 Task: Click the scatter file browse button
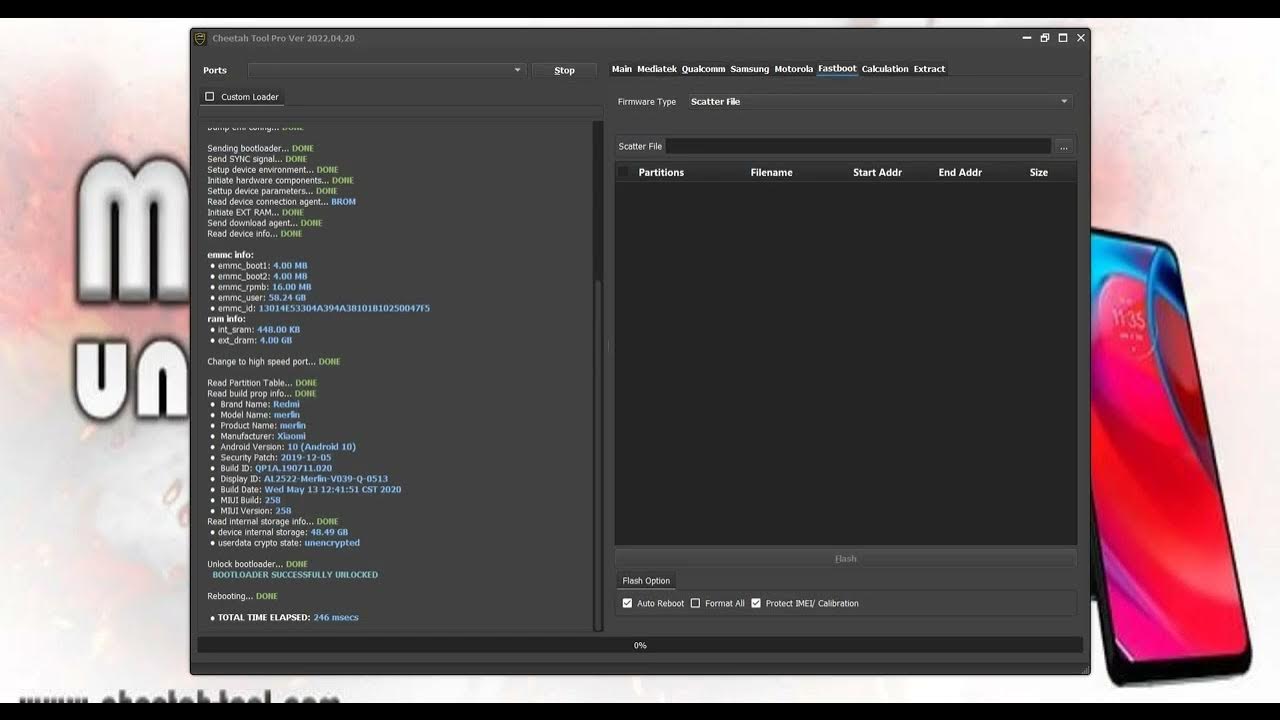(1064, 147)
